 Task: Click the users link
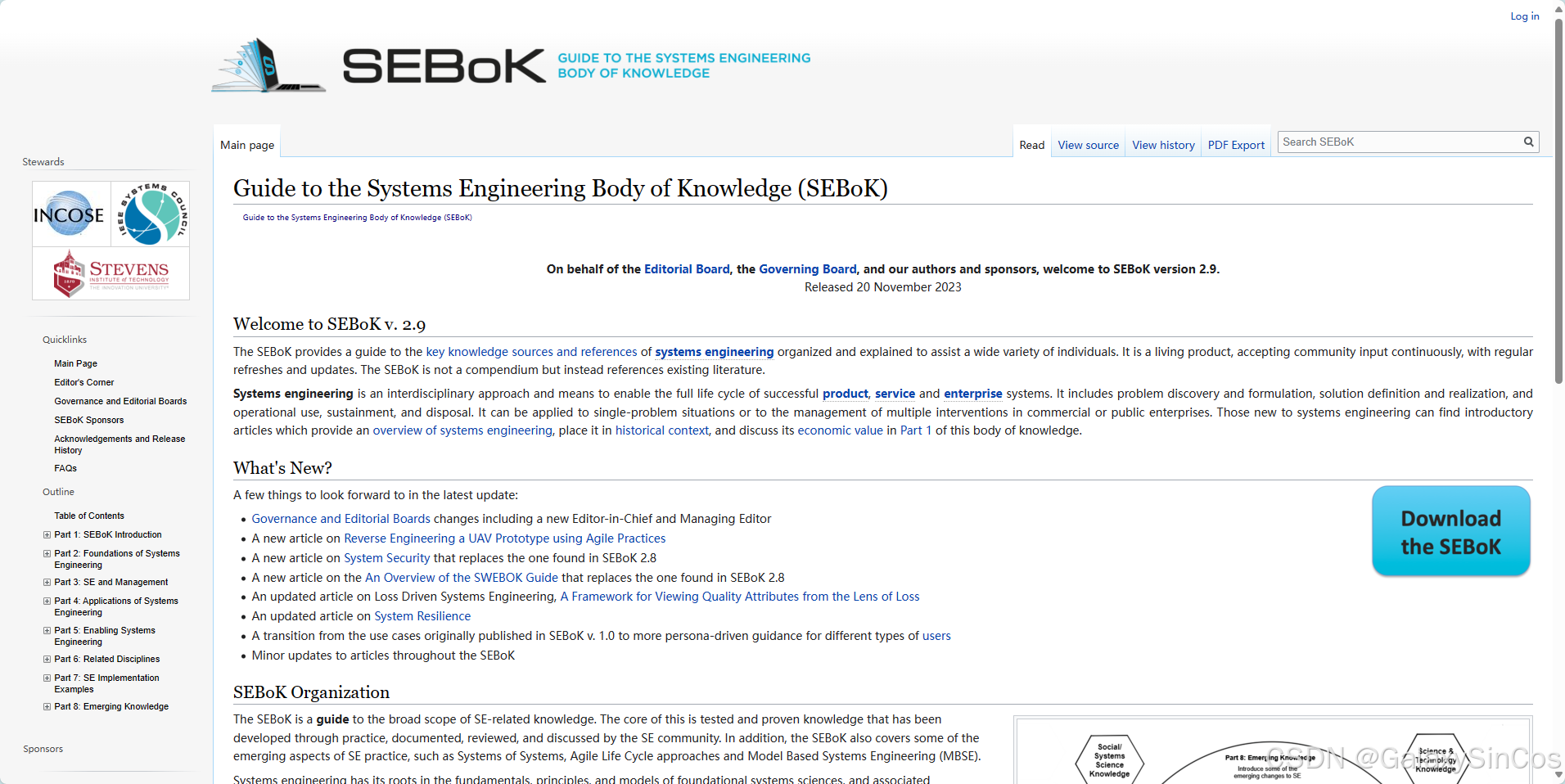pyautogui.click(x=936, y=636)
